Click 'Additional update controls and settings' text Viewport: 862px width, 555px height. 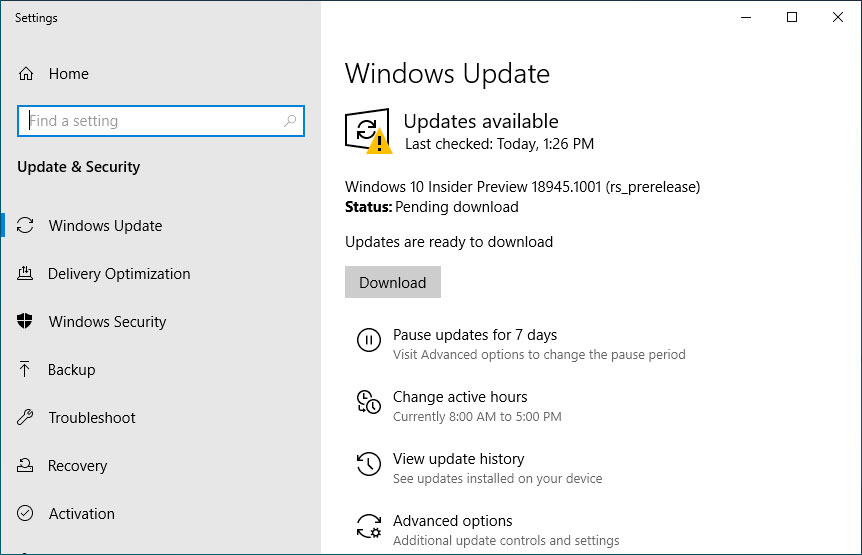[506, 541]
